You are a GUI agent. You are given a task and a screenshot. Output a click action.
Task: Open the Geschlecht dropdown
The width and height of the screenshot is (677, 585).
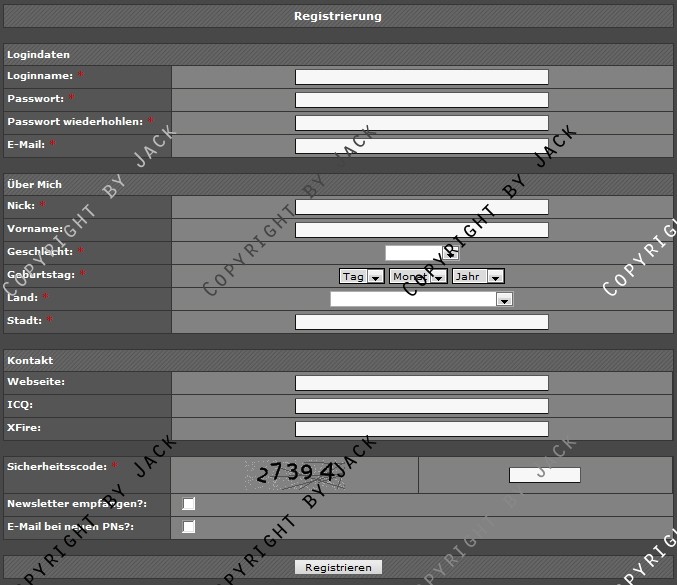(421, 253)
